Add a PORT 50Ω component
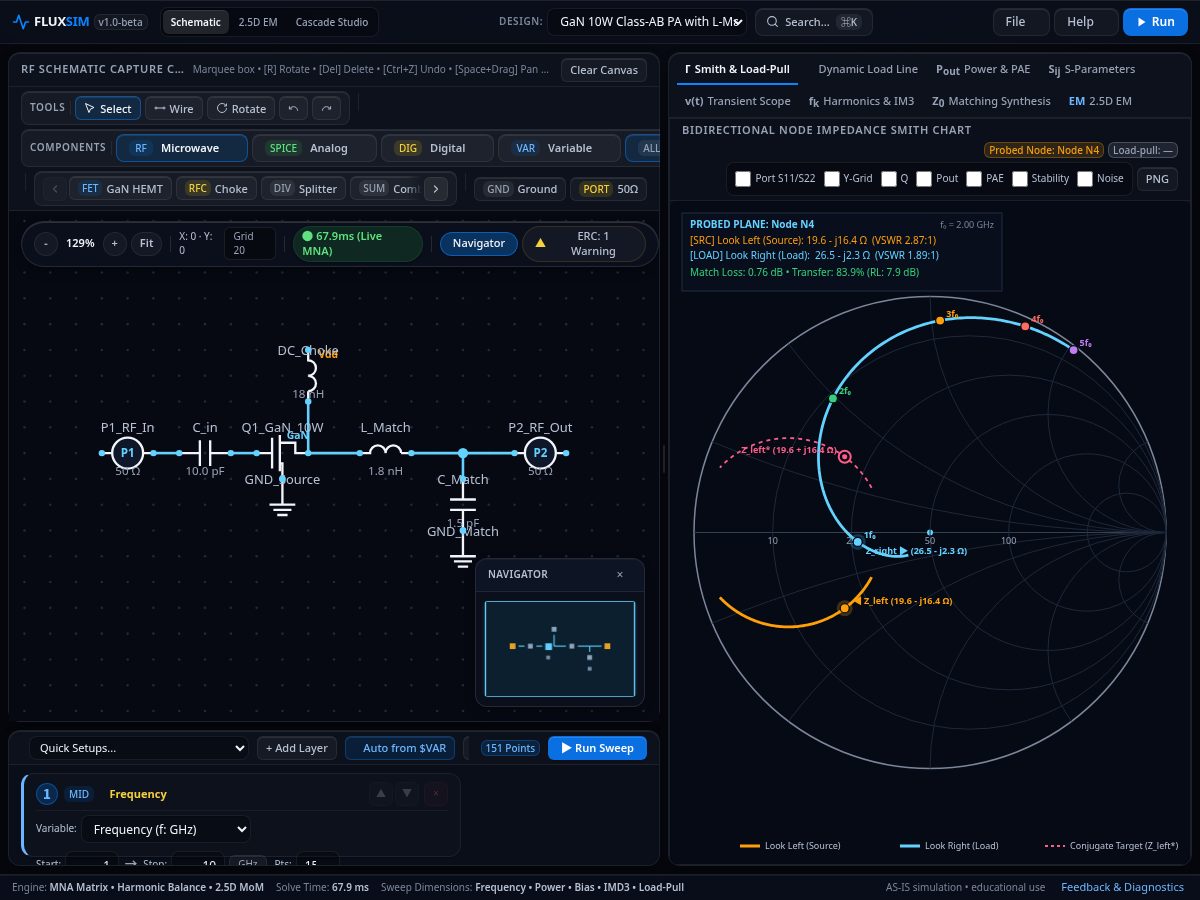The image size is (1200, 900). pos(609,188)
